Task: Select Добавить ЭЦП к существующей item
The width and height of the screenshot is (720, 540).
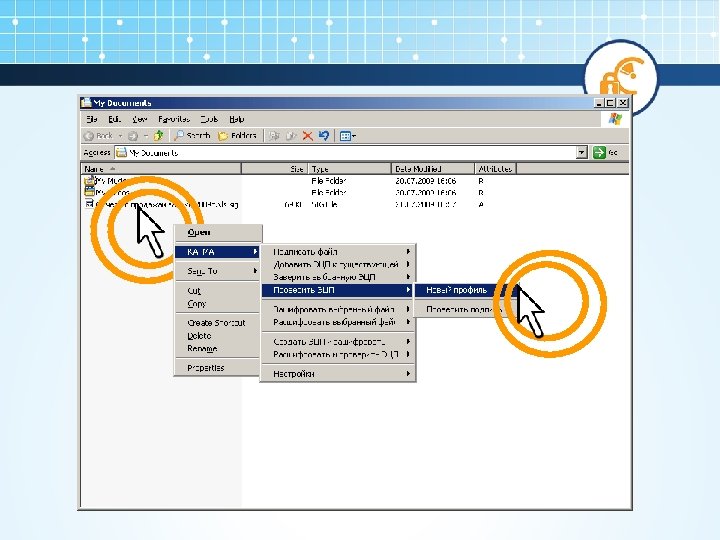Action: [338, 264]
